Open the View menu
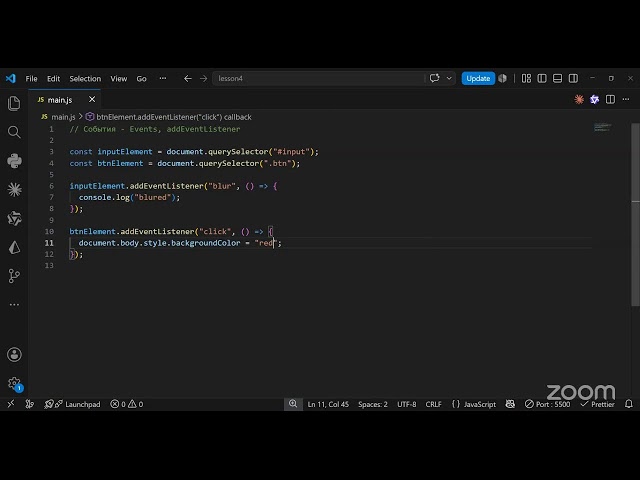Viewport: 640px width, 480px height. (x=119, y=78)
